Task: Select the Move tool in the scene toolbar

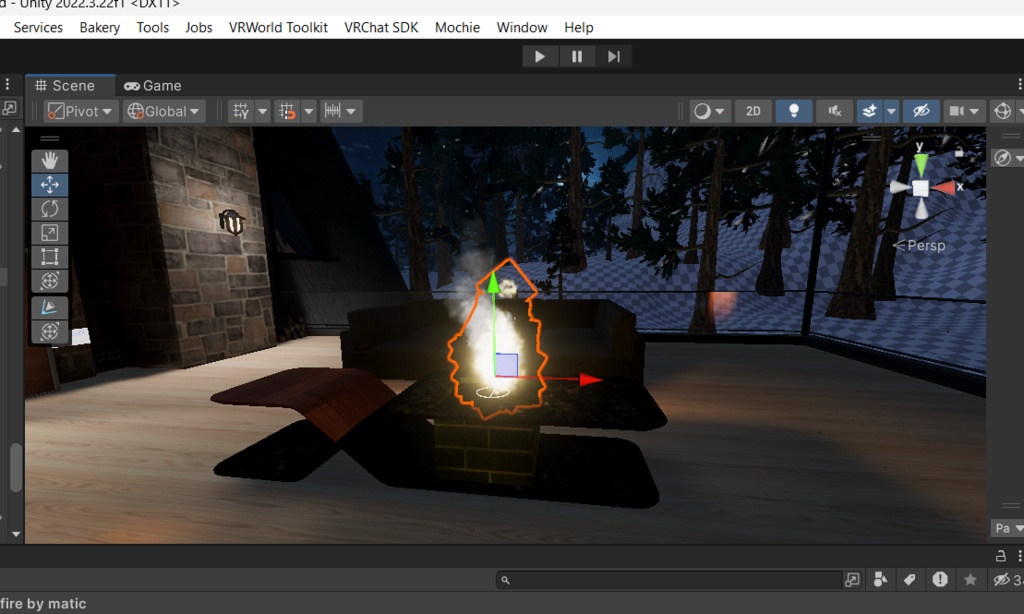Action: (x=49, y=184)
